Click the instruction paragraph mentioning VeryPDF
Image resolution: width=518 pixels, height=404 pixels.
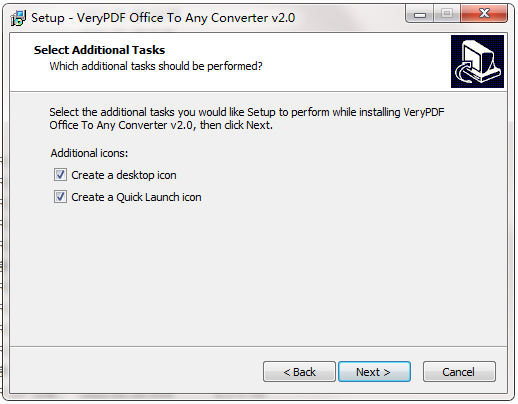pyautogui.click(x=247, y=118)
